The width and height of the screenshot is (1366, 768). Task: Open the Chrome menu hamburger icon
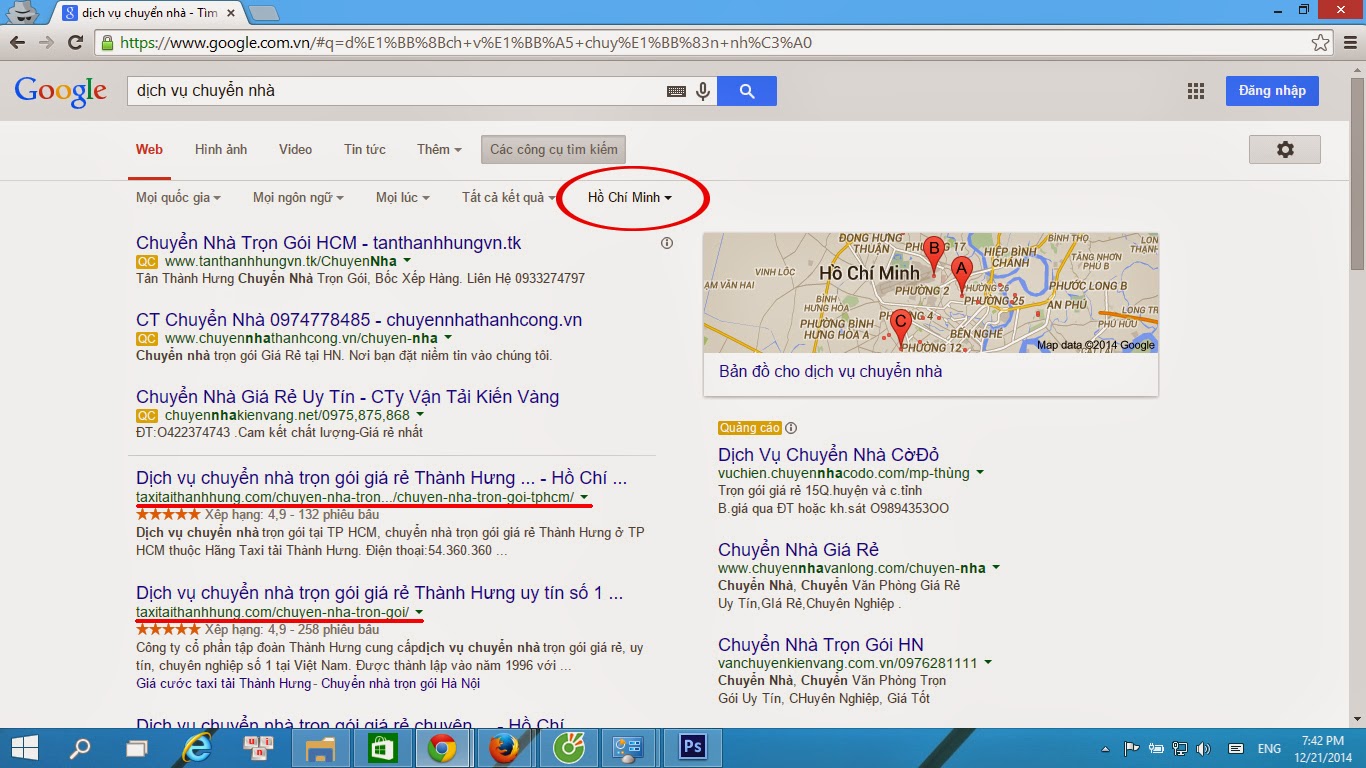click(1349, 43)
